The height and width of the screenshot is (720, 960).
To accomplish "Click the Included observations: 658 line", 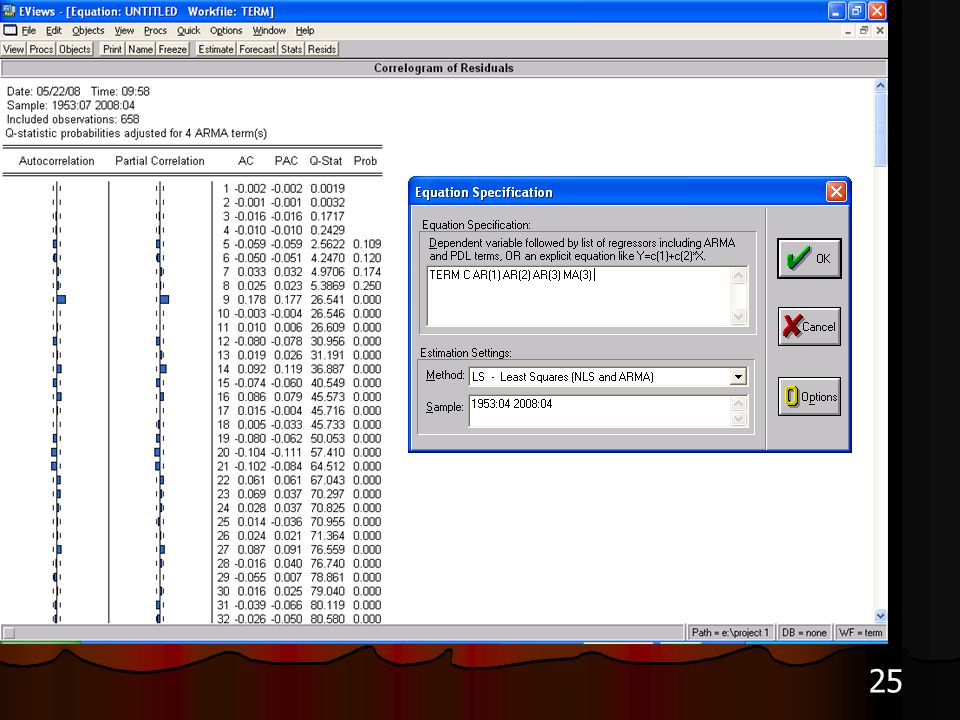I will coord(73,119).
